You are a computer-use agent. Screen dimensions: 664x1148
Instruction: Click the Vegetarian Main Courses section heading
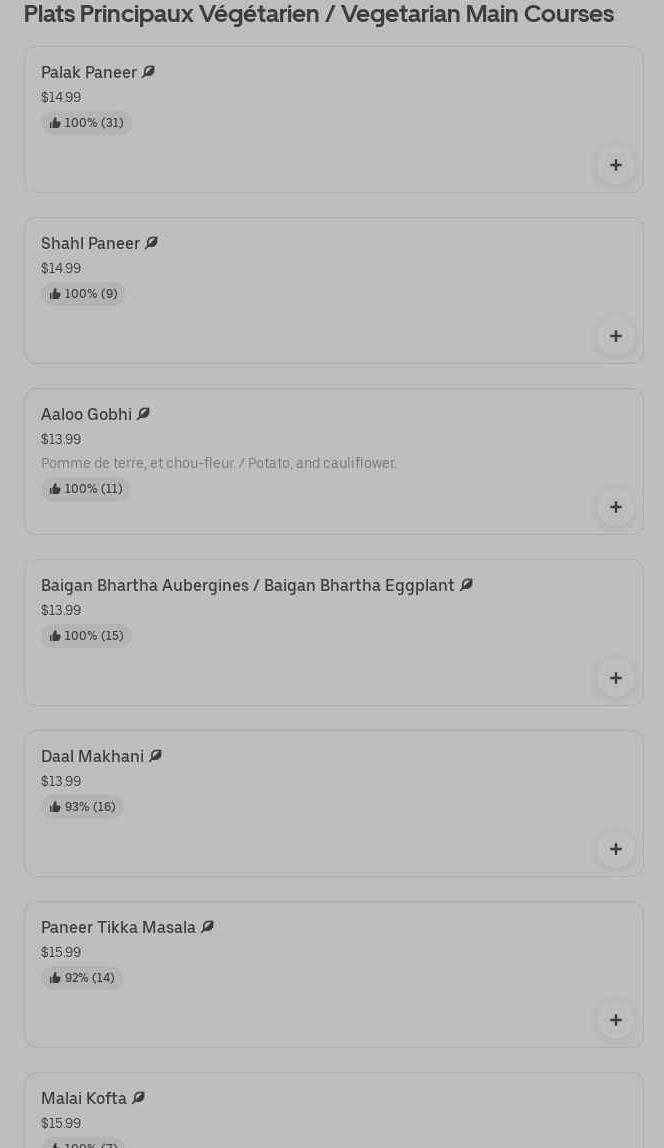tap(318, 14)
